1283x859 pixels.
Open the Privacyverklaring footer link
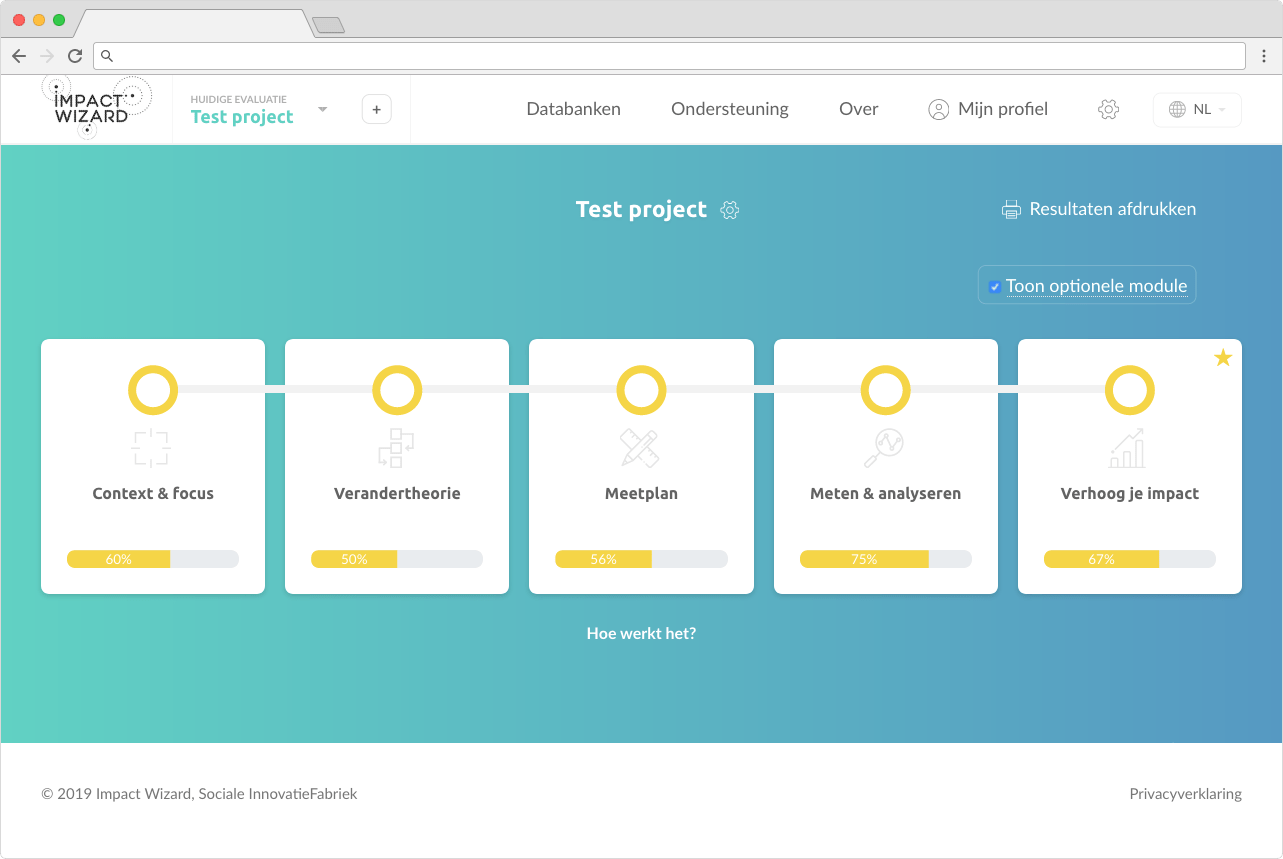[x=1185, y=794]
